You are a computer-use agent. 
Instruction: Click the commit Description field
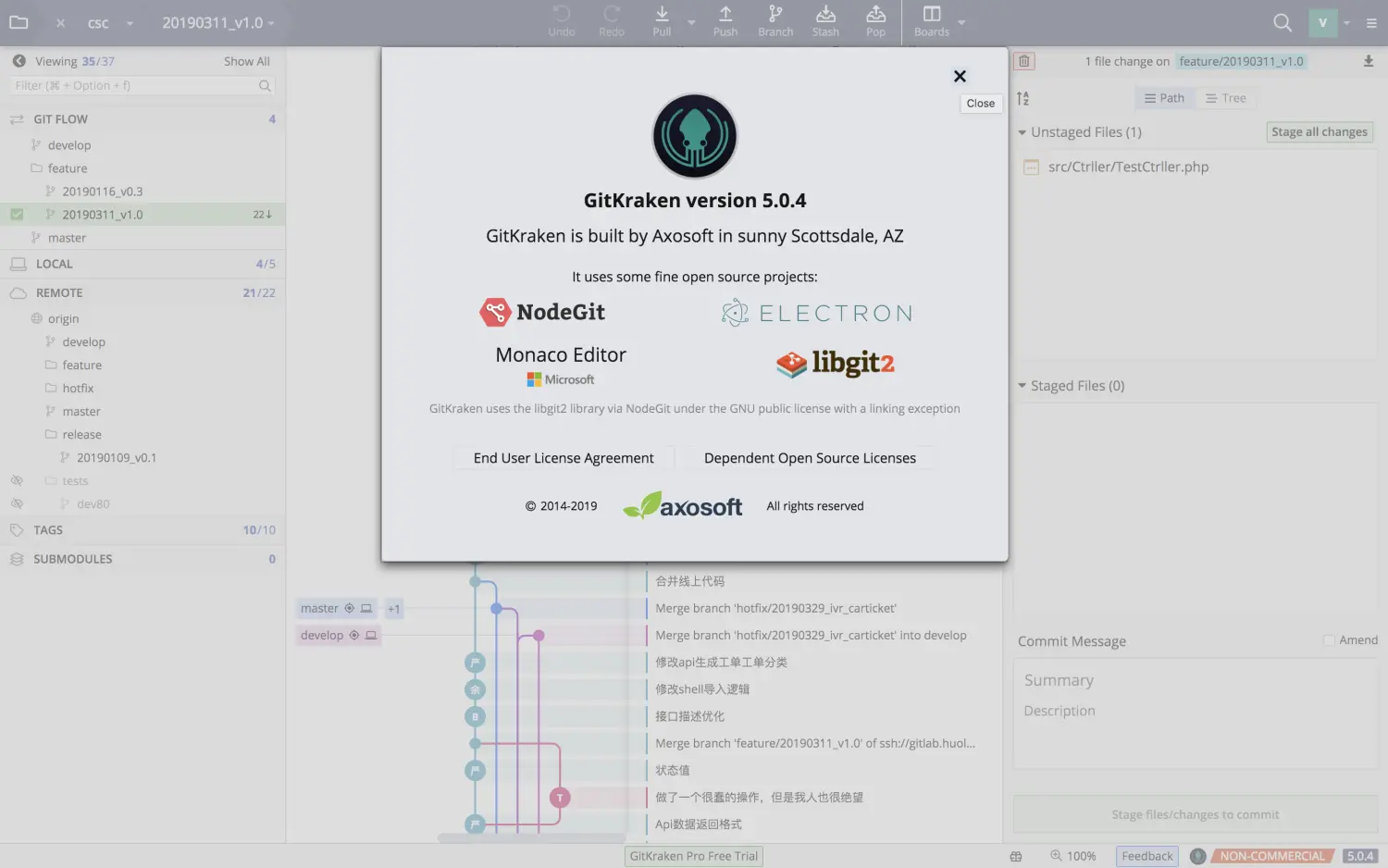coord(1196,711)
